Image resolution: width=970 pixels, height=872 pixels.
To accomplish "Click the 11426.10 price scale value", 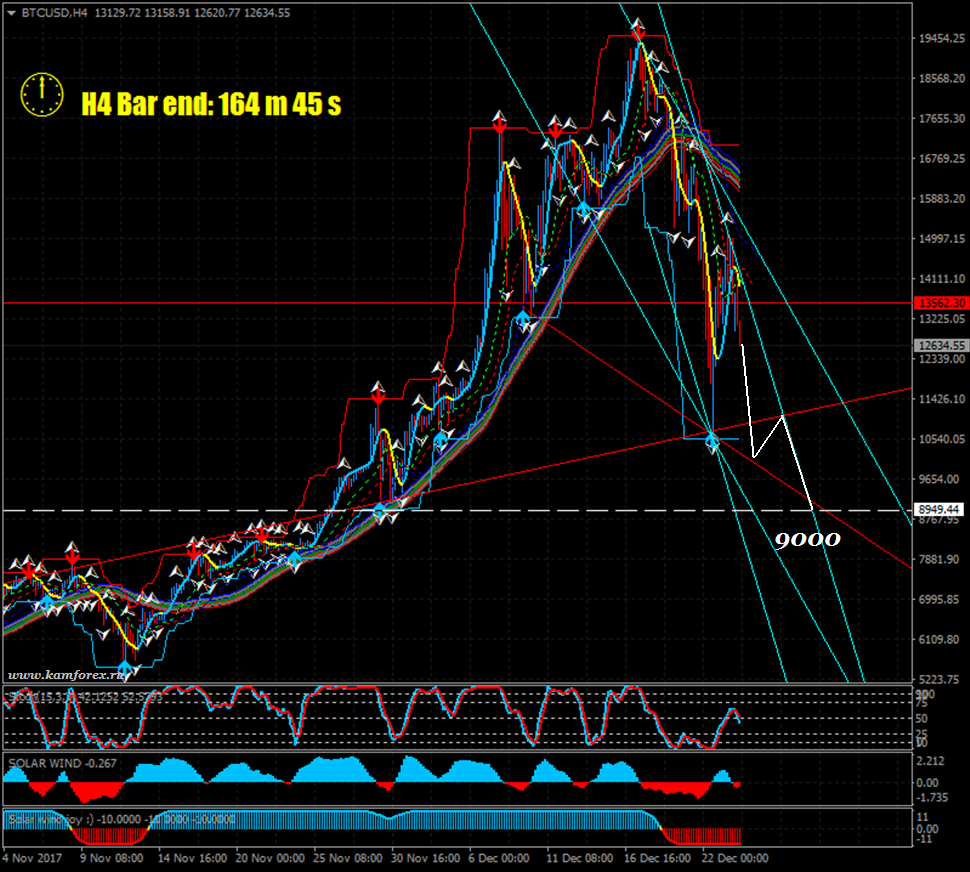I will tap(942, 399).
